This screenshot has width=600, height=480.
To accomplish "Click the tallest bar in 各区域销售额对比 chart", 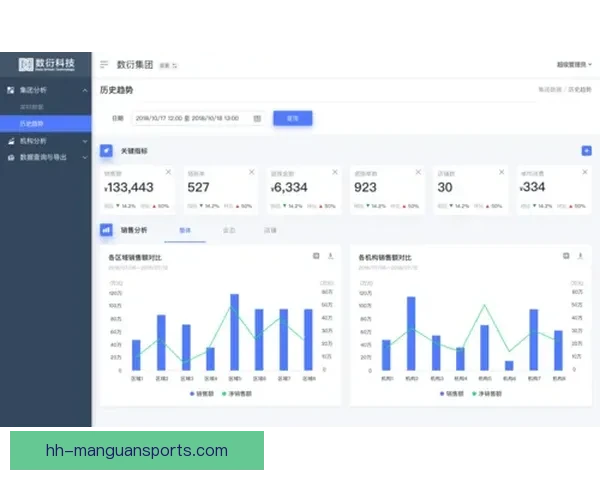I will pyautogui.click(x=235, y=332).
